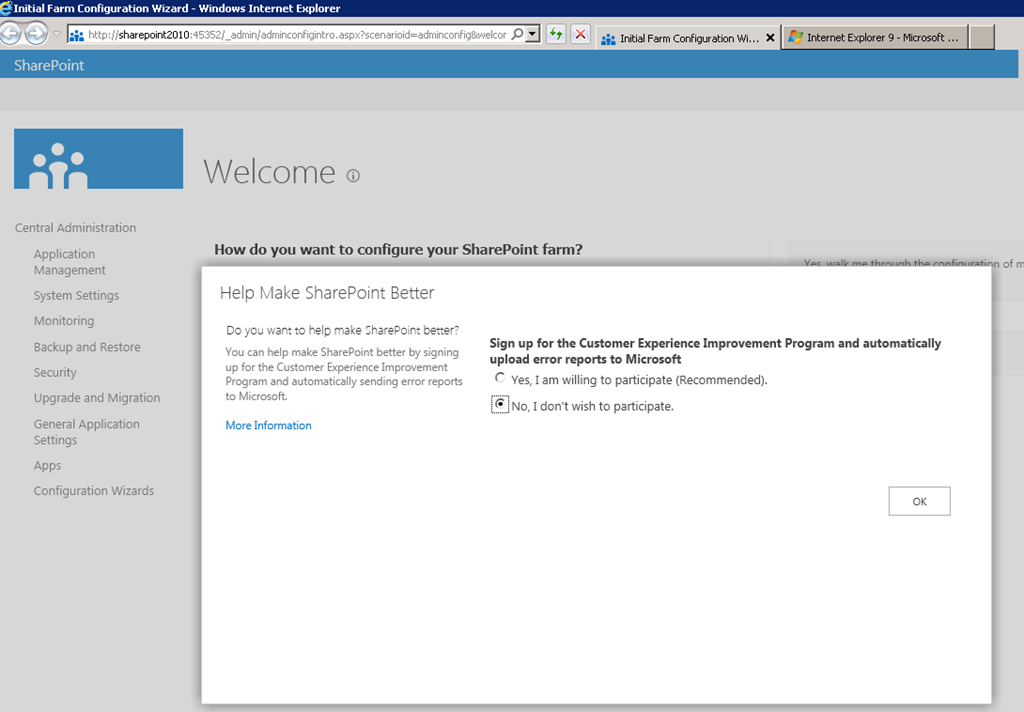Screen dimensions: 1024x712
Task: Go to Backup and Restore section
Action: tap(87, 347)
